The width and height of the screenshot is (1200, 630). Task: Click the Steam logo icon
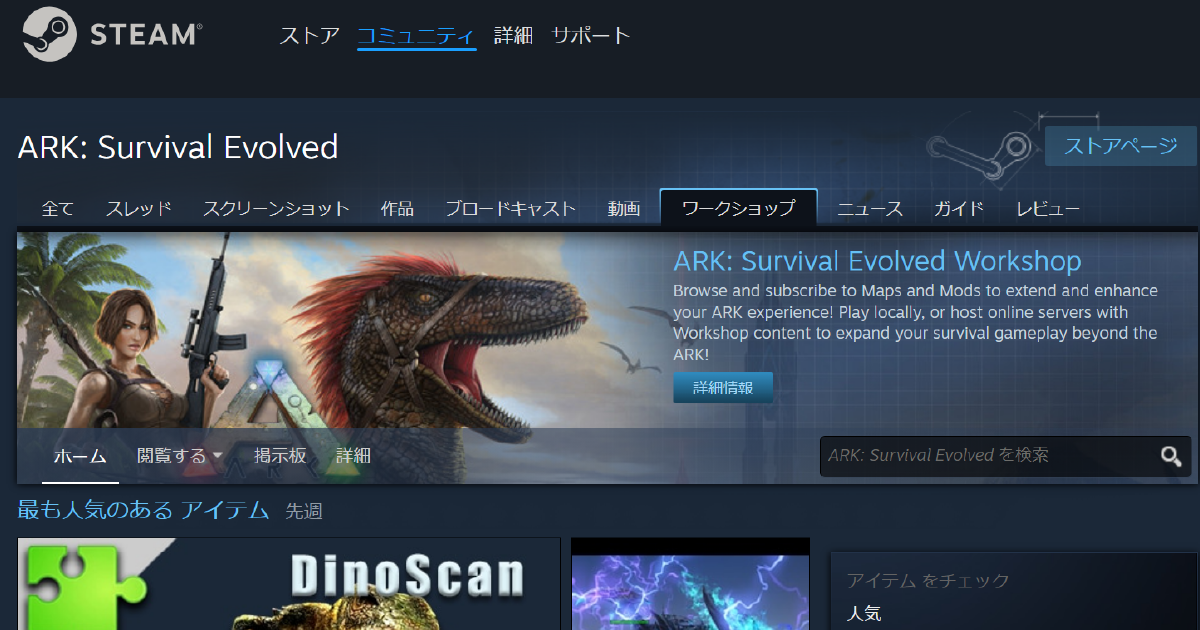49,35
